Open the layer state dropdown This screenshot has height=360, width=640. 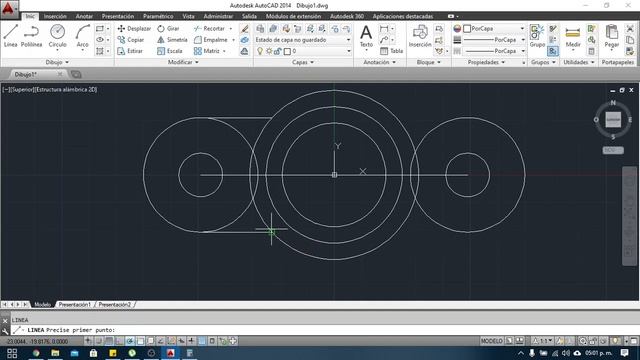click(x=303, y=40)
